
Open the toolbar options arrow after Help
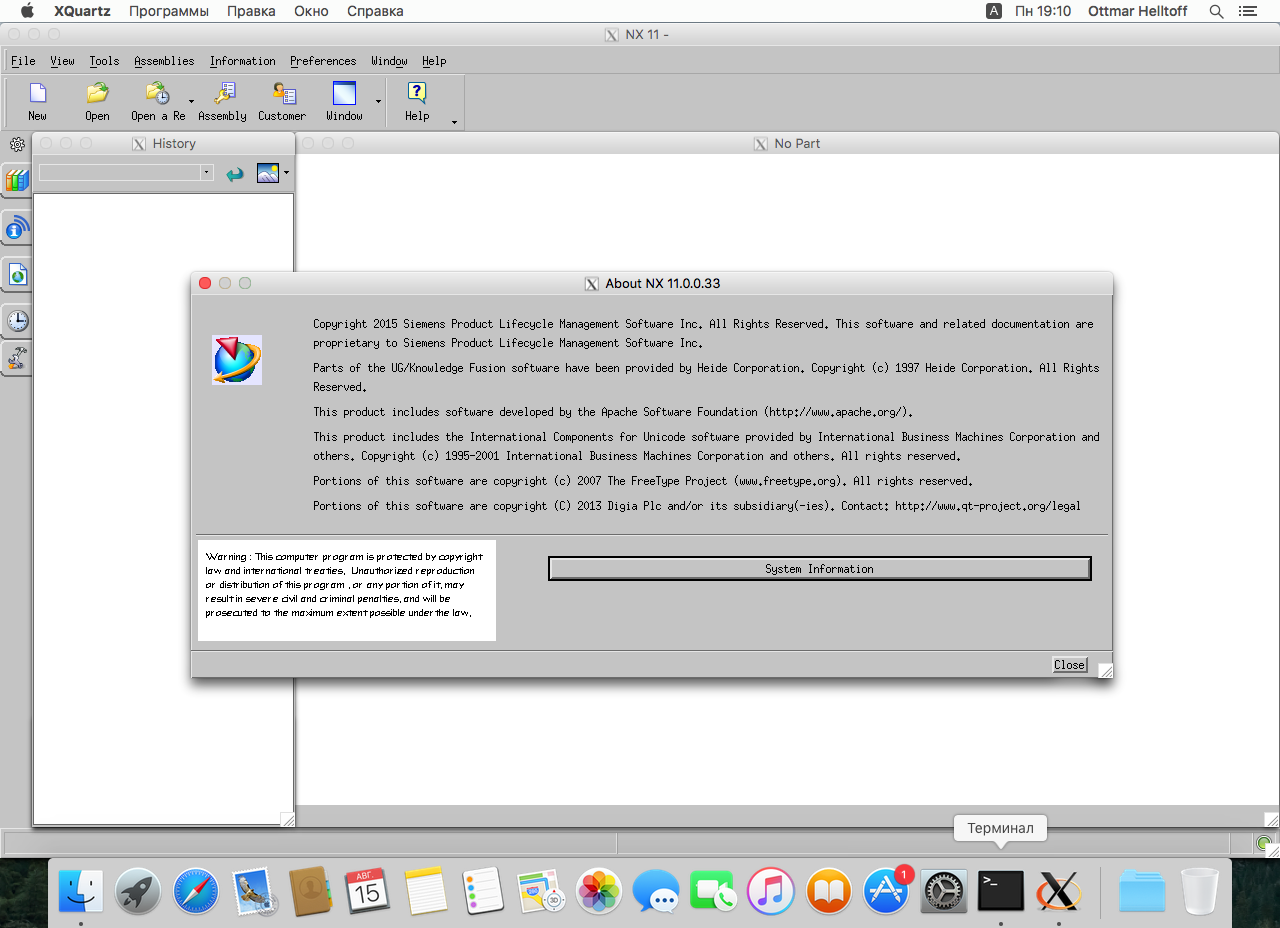pos(454,122)
